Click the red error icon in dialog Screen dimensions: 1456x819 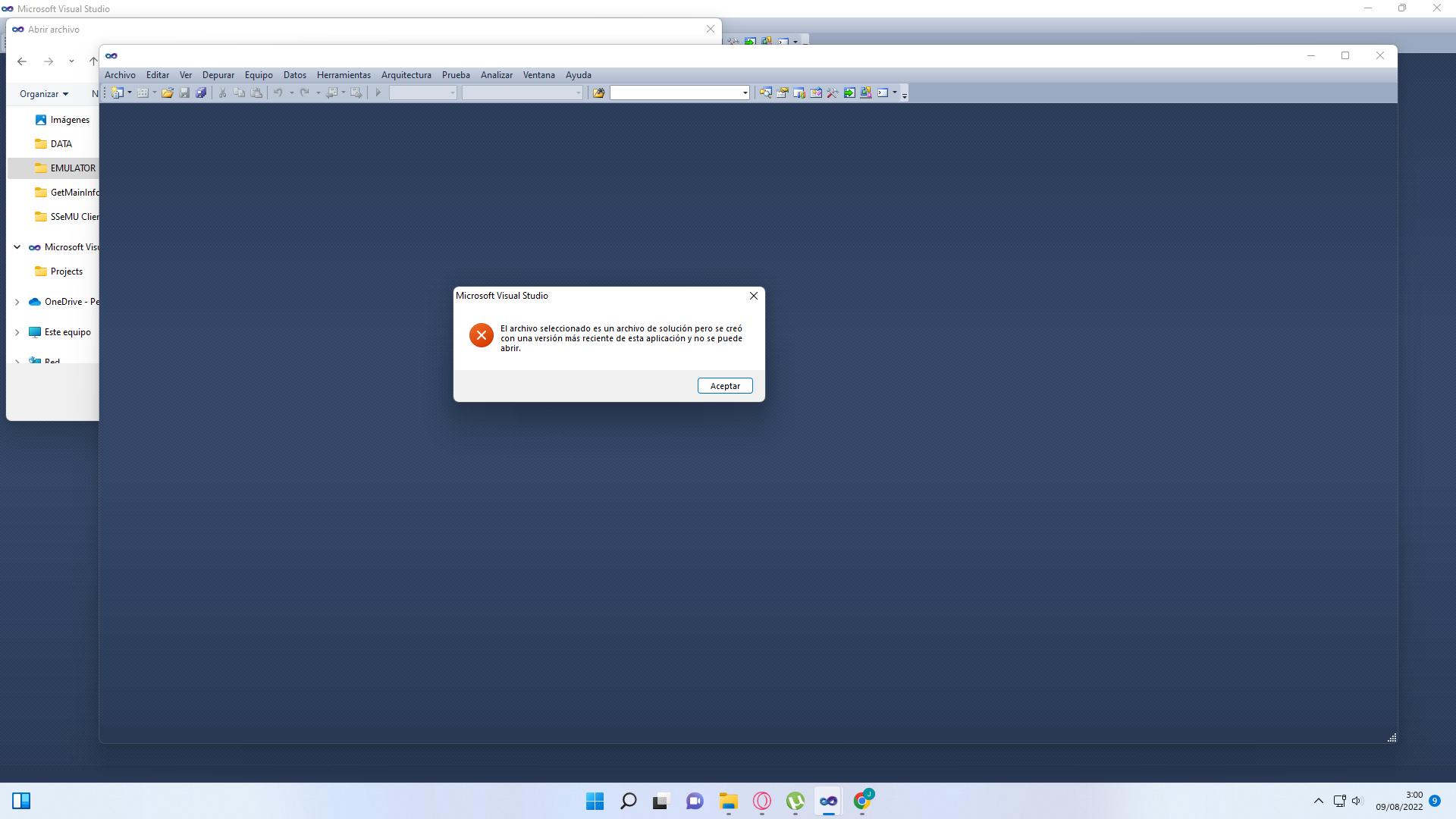482,335
